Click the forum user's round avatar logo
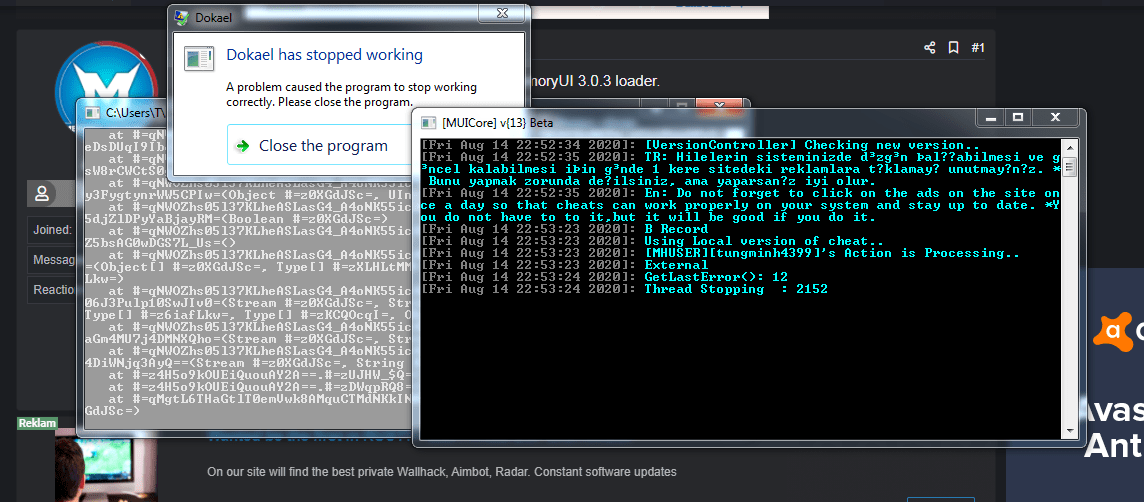This screenshot has height=502, width=1144. tap(107, 82)
